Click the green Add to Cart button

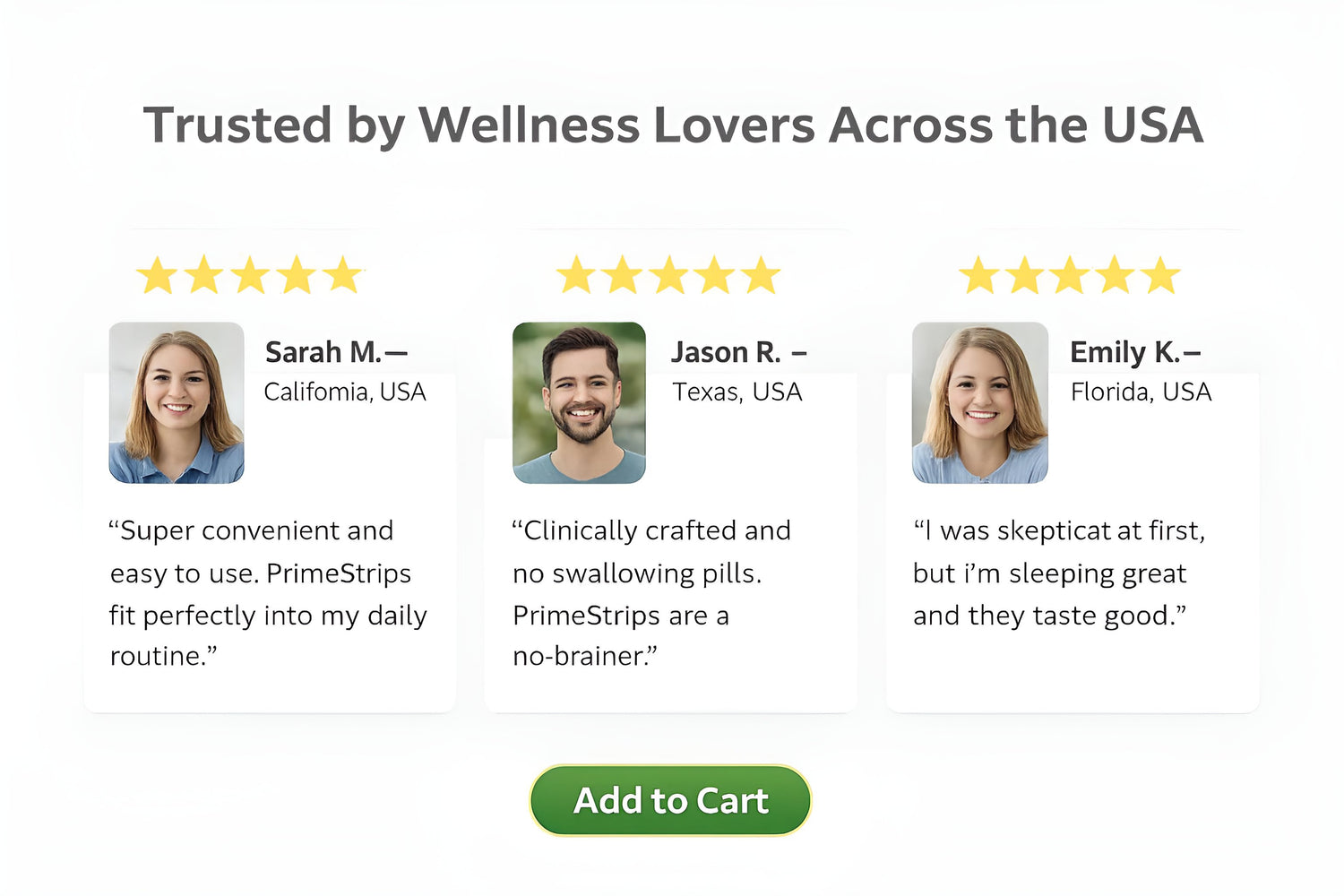tap(670, 800)
